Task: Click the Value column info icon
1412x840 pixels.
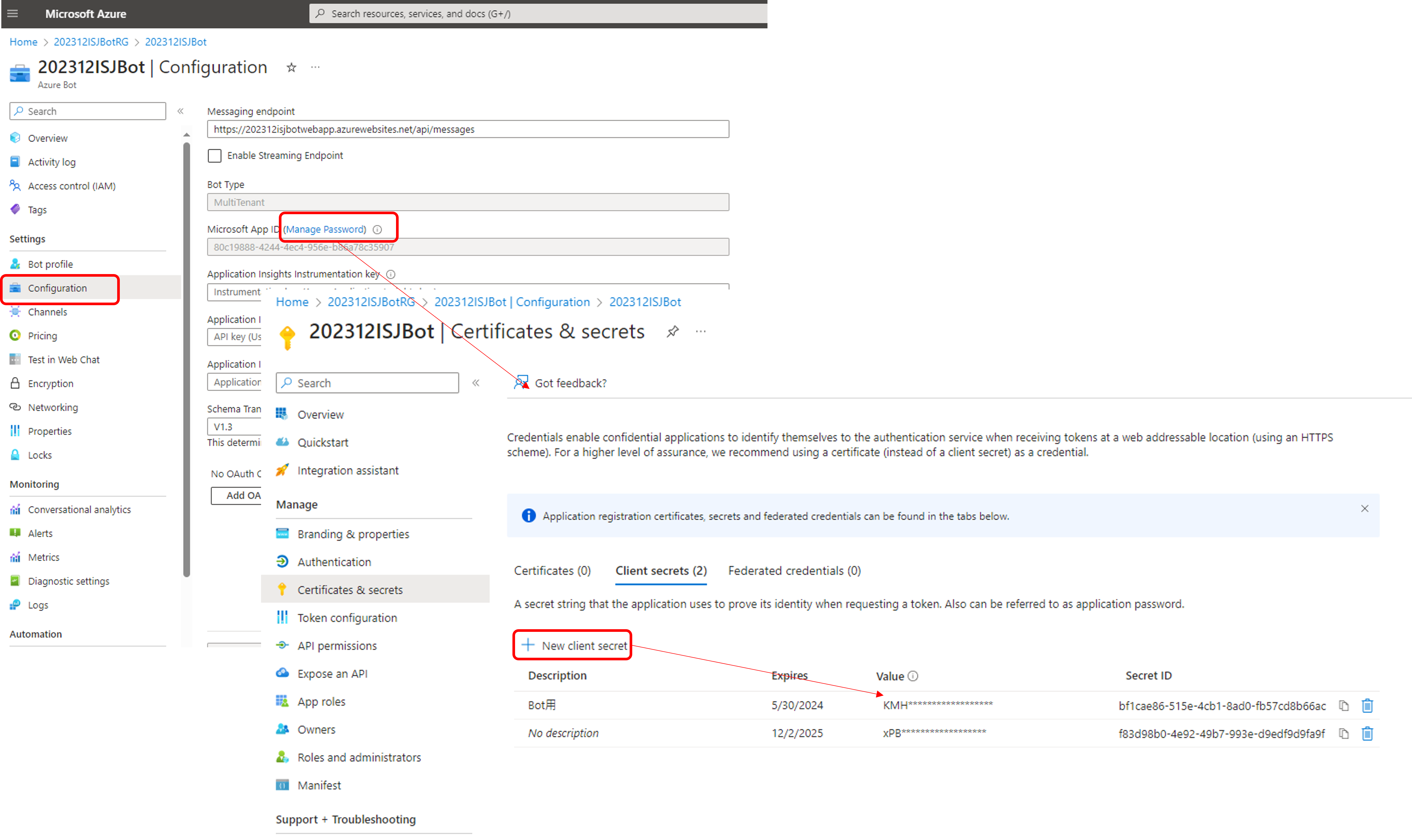Action: (913, 676)
